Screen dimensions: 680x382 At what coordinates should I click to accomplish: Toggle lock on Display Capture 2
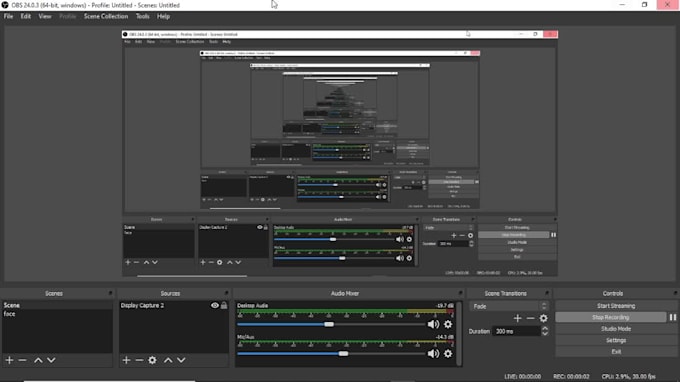[224, 305]
